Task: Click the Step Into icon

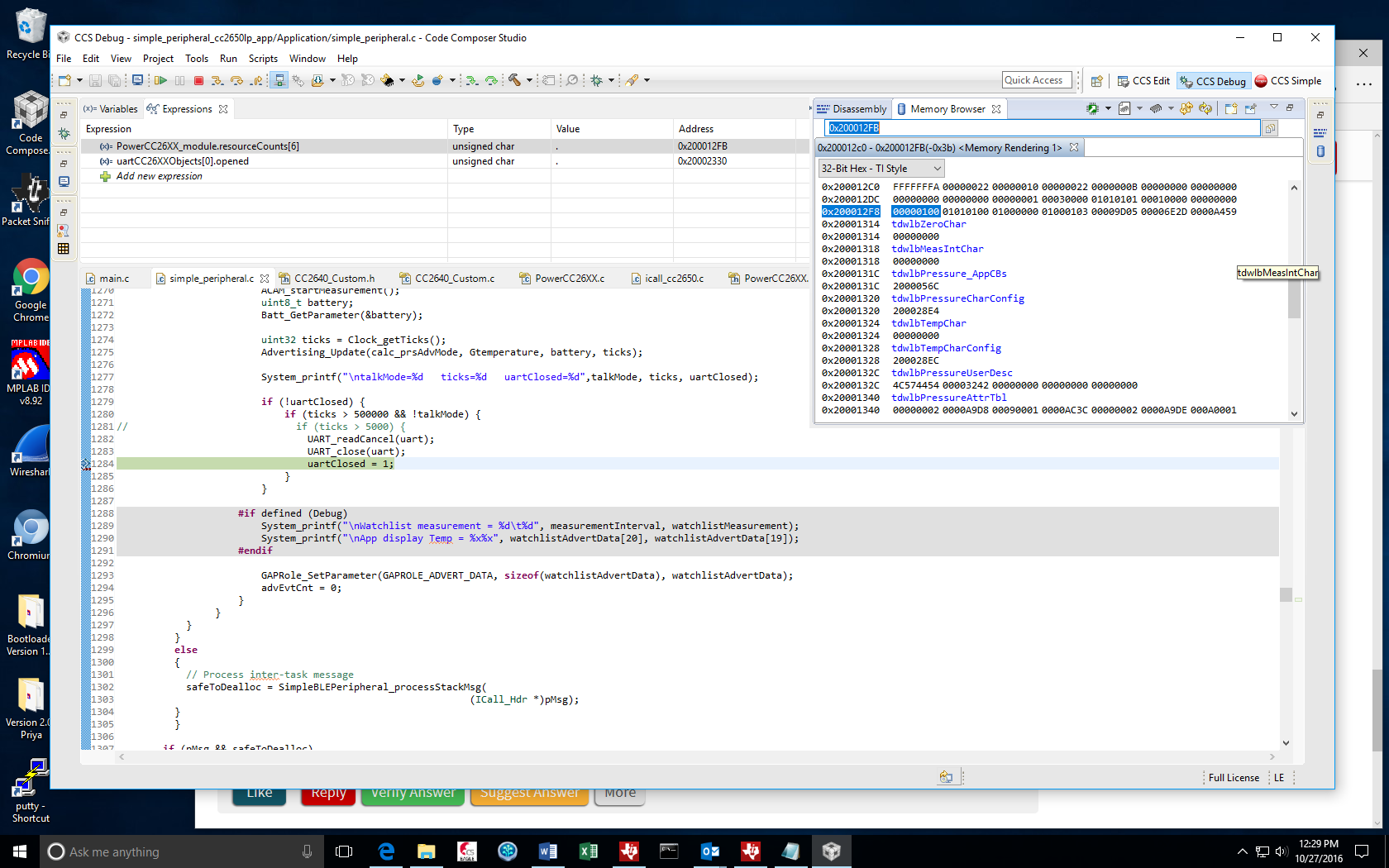Action: click(217, 80)
